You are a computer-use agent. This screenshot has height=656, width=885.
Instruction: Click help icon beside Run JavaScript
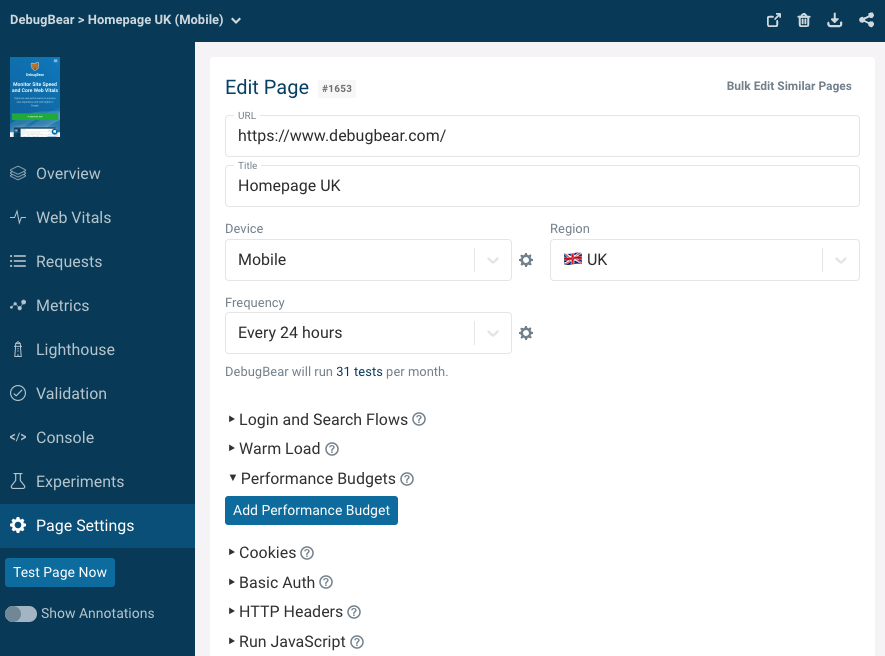(x=357, y=642)
